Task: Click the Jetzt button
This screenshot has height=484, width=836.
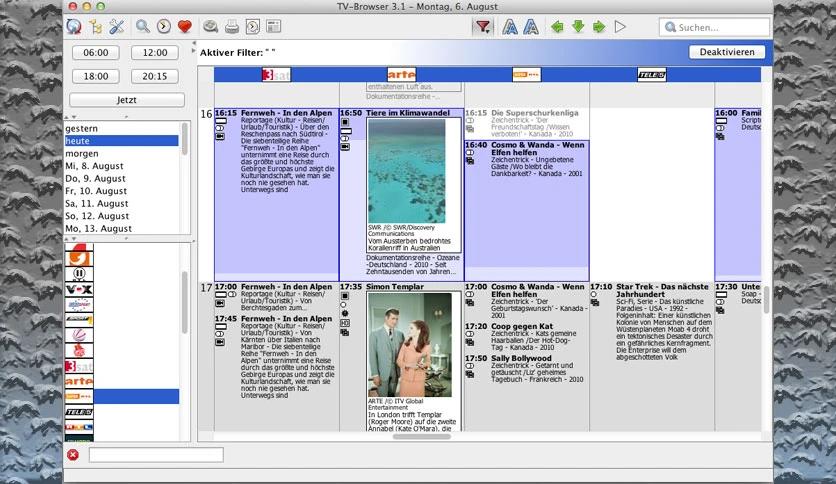Action: pos(127,100)
